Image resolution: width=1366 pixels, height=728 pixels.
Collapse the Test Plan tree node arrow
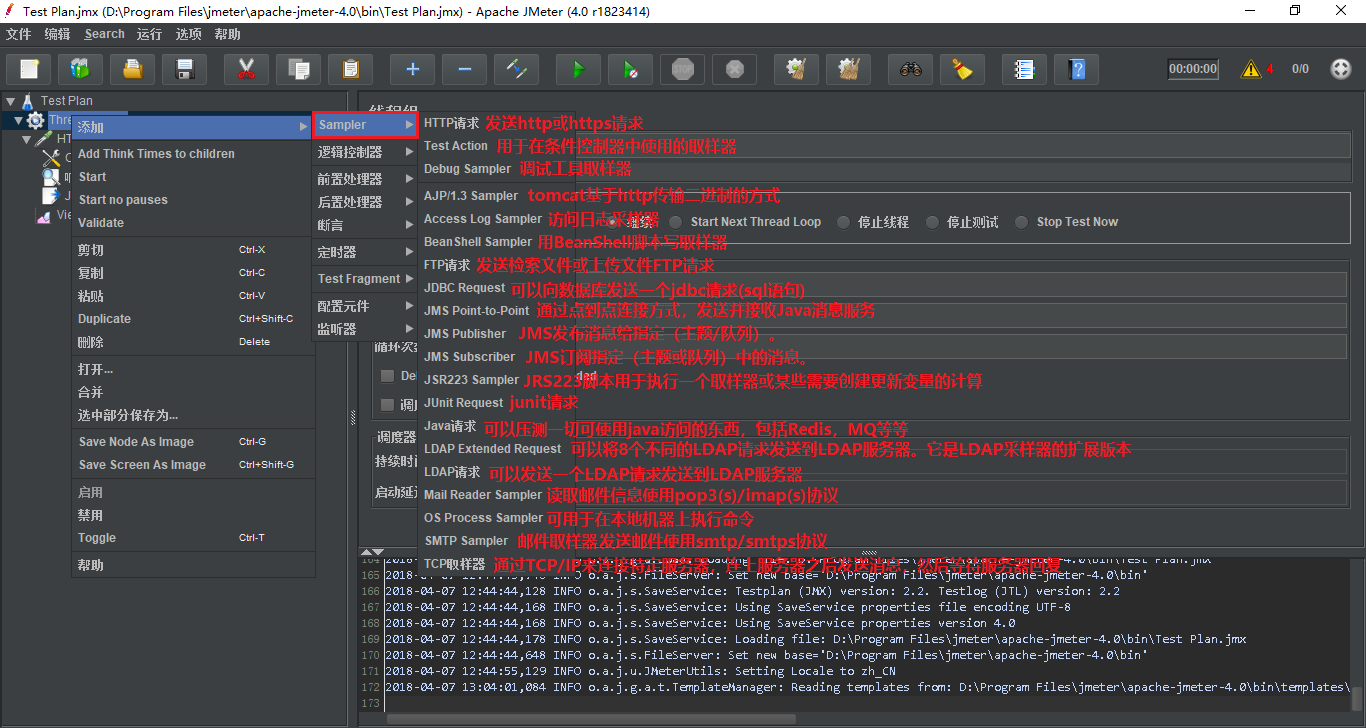click(x=10, y=101)
